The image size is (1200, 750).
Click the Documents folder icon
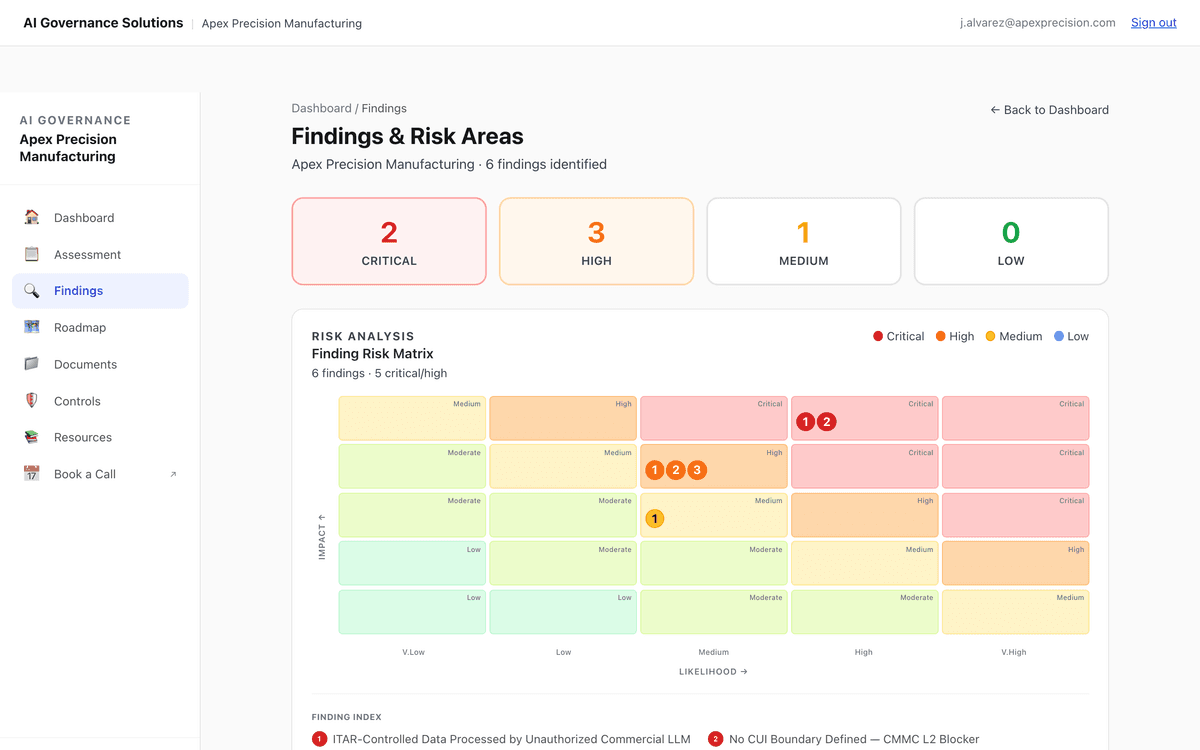(x=32, y=364)
